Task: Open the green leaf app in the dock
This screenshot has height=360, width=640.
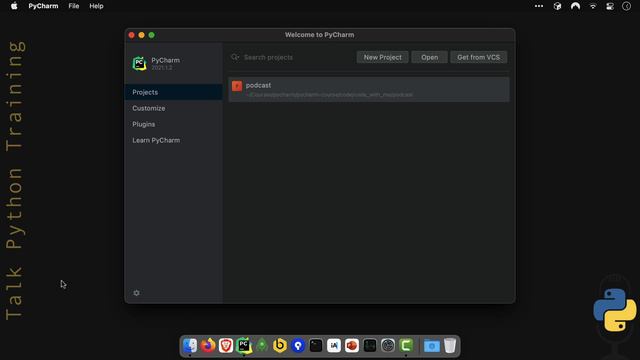Action: (x=262, y=345)
